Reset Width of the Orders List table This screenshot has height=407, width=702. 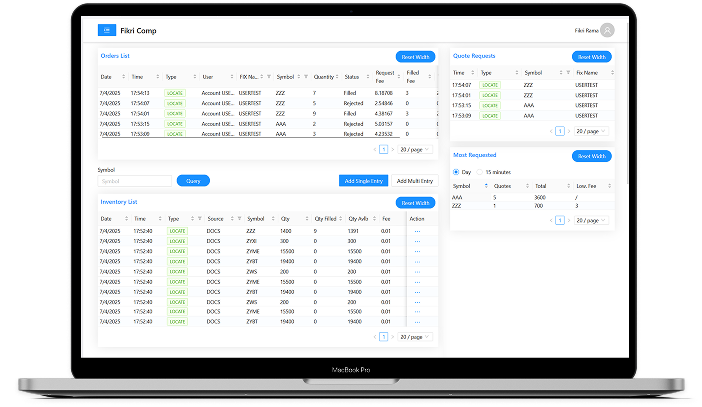coord(416,57)
